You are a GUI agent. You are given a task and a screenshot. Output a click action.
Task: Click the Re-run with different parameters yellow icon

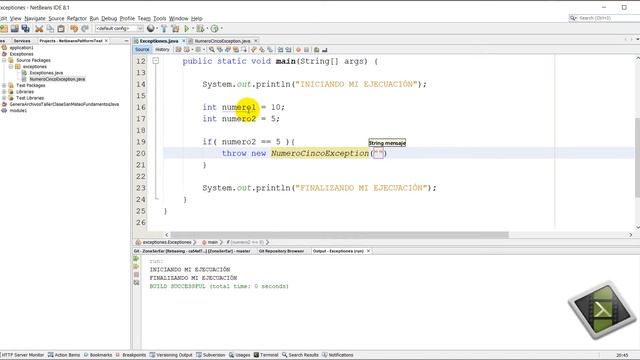[136, 267]
